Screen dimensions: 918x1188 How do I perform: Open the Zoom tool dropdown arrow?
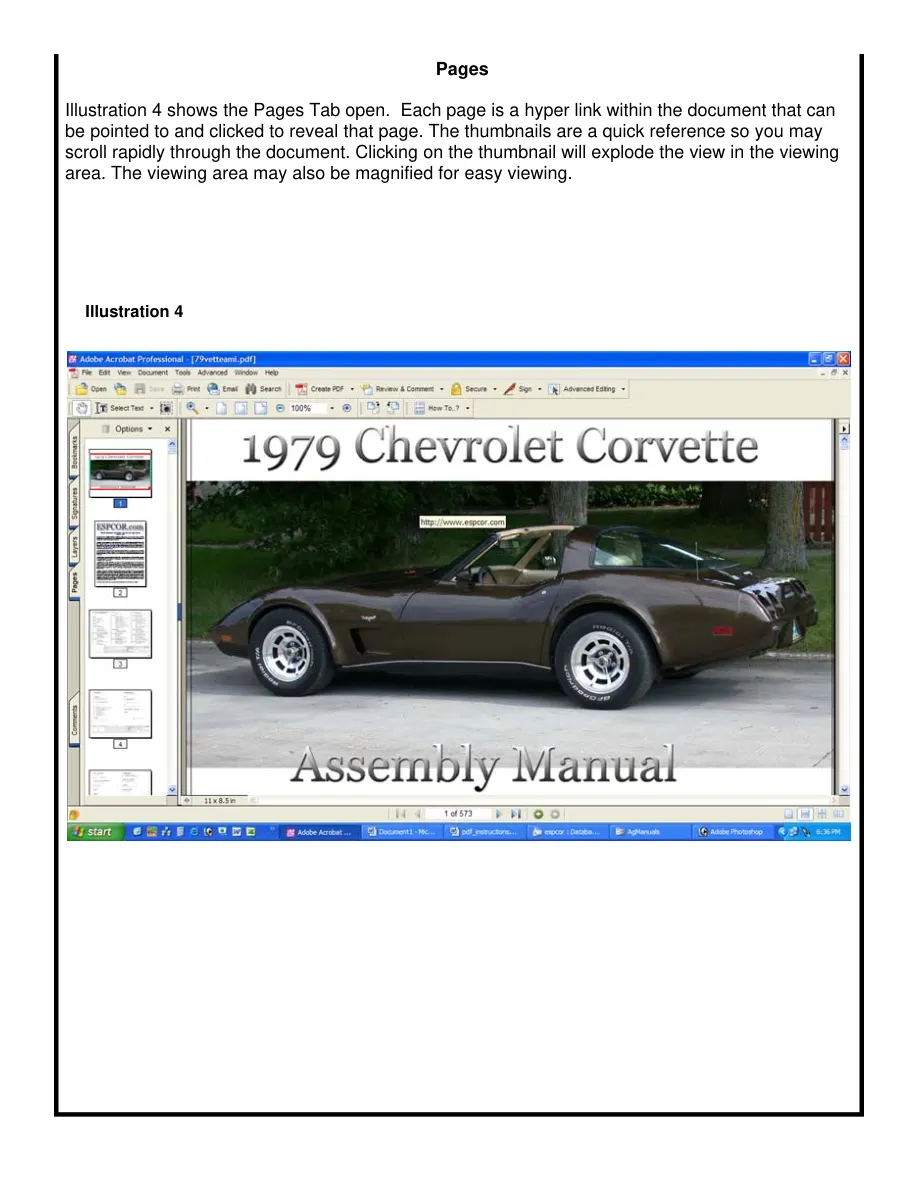coord(207,408)
